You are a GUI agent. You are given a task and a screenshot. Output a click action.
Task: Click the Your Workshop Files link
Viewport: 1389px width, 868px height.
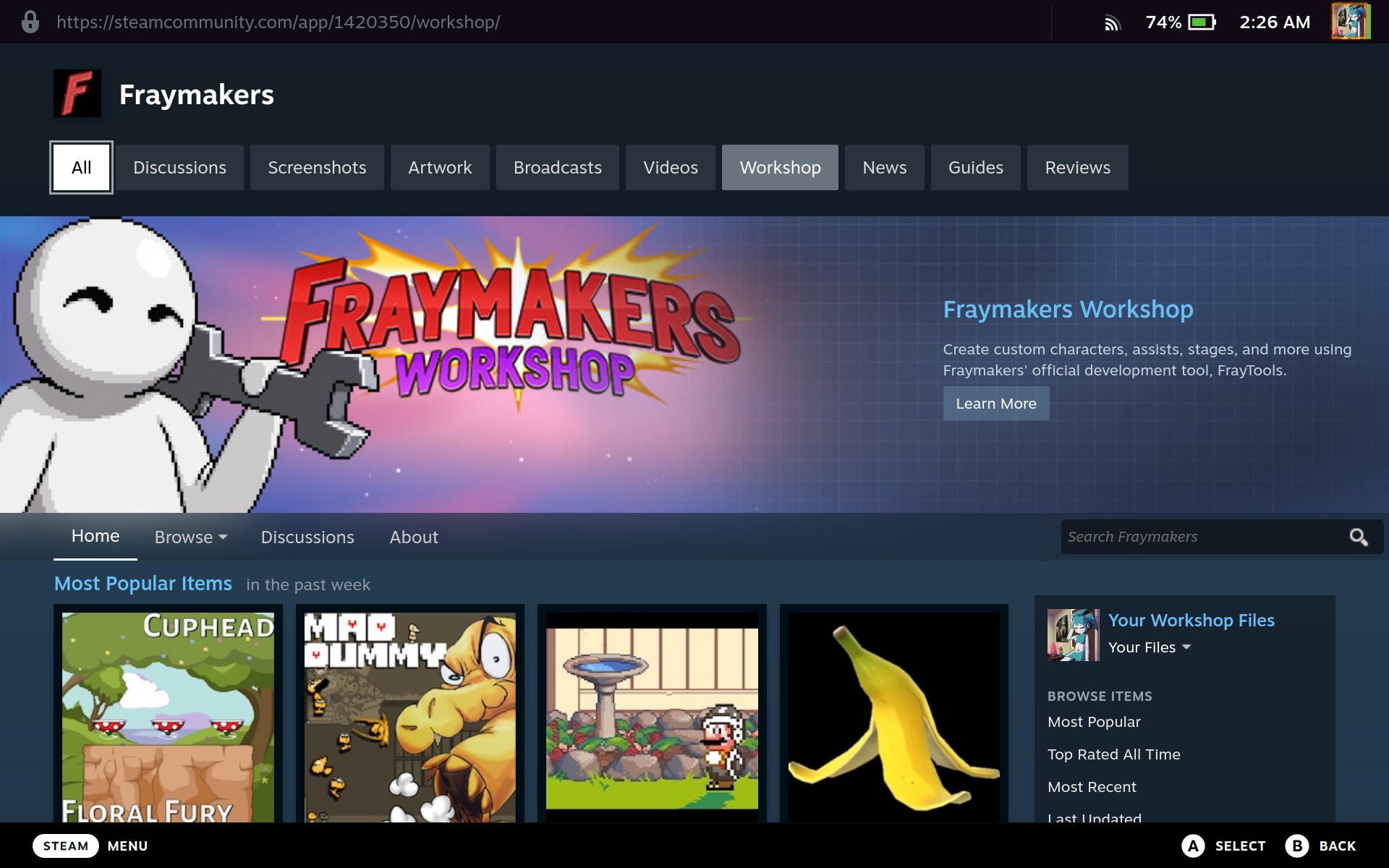tap(1192, 621)
